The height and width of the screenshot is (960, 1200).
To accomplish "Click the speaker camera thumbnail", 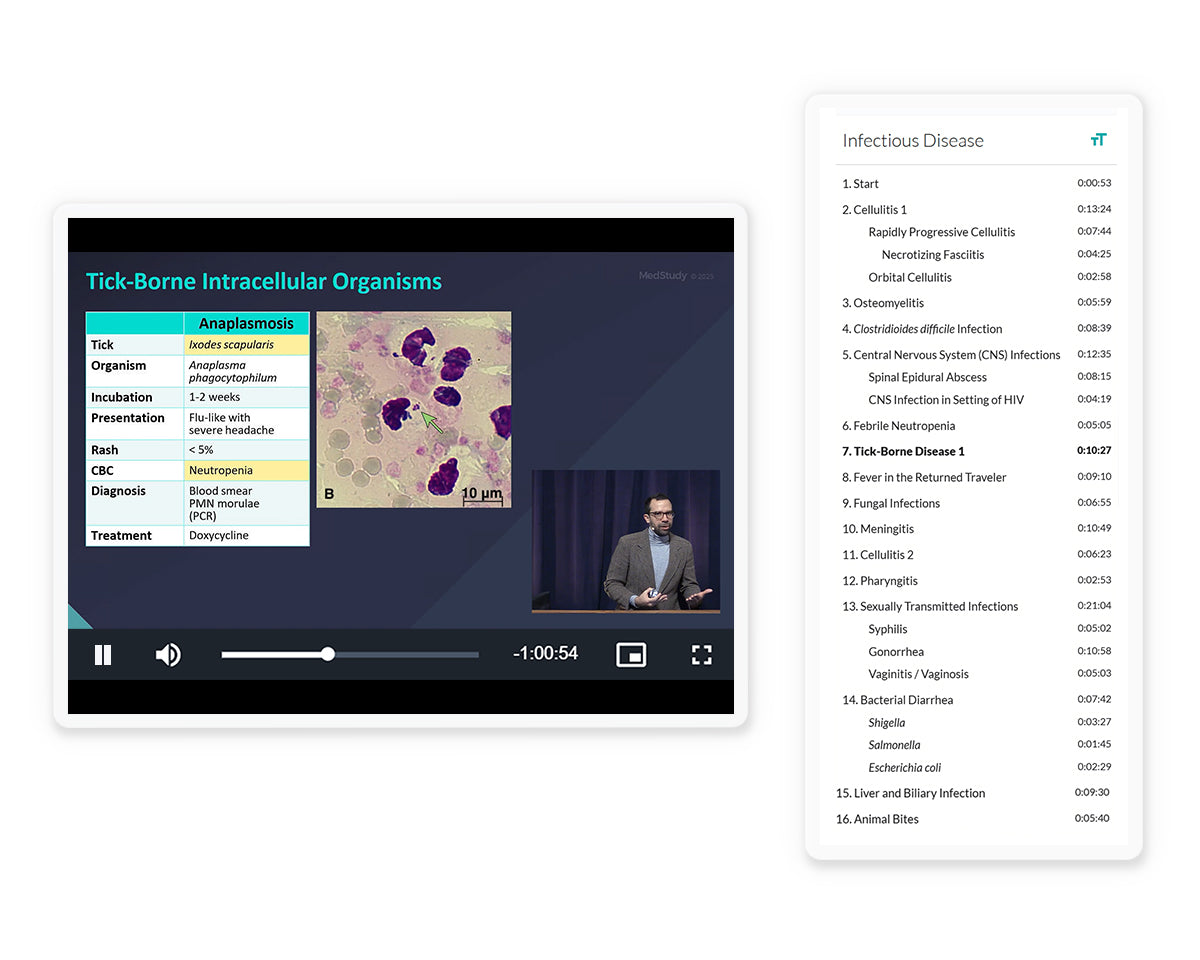I will [x=625, y=540].
